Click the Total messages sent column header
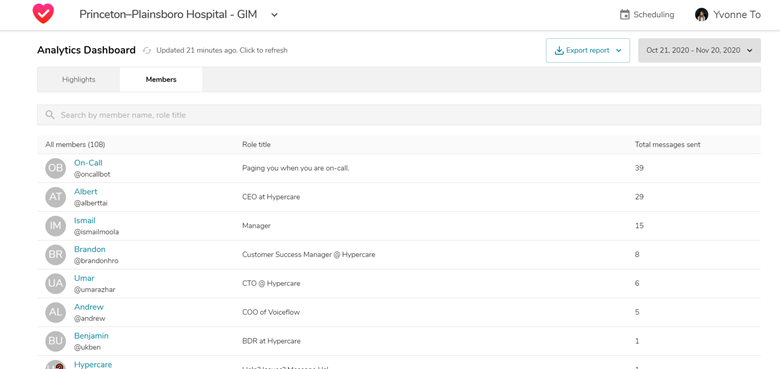The width and height of the screenshot is (780, 369). tap(668, 145)
